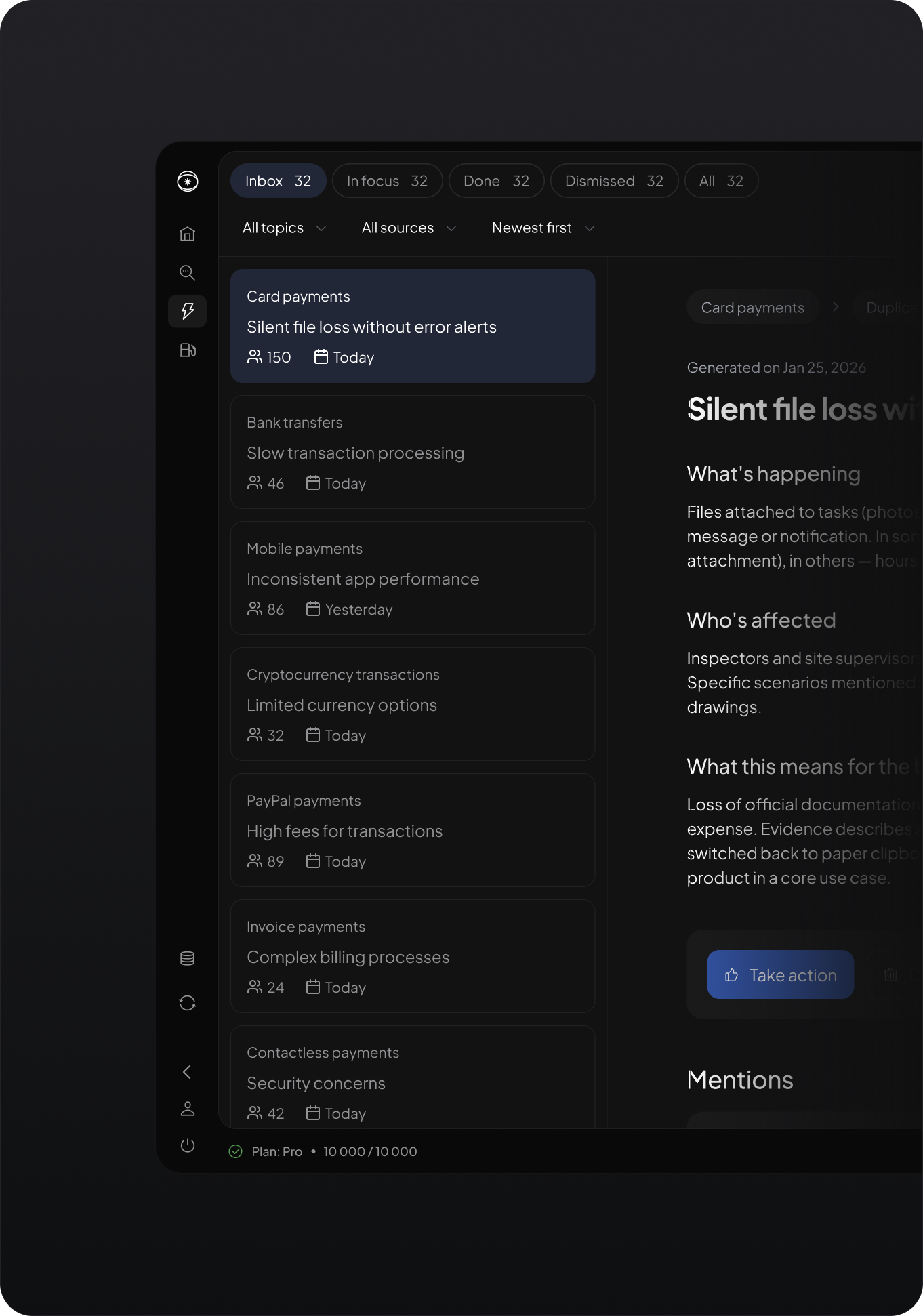Click the Mentions heading
Image resolution: width=923 pixels, height=1316 pixels.
click(740, 1080)
